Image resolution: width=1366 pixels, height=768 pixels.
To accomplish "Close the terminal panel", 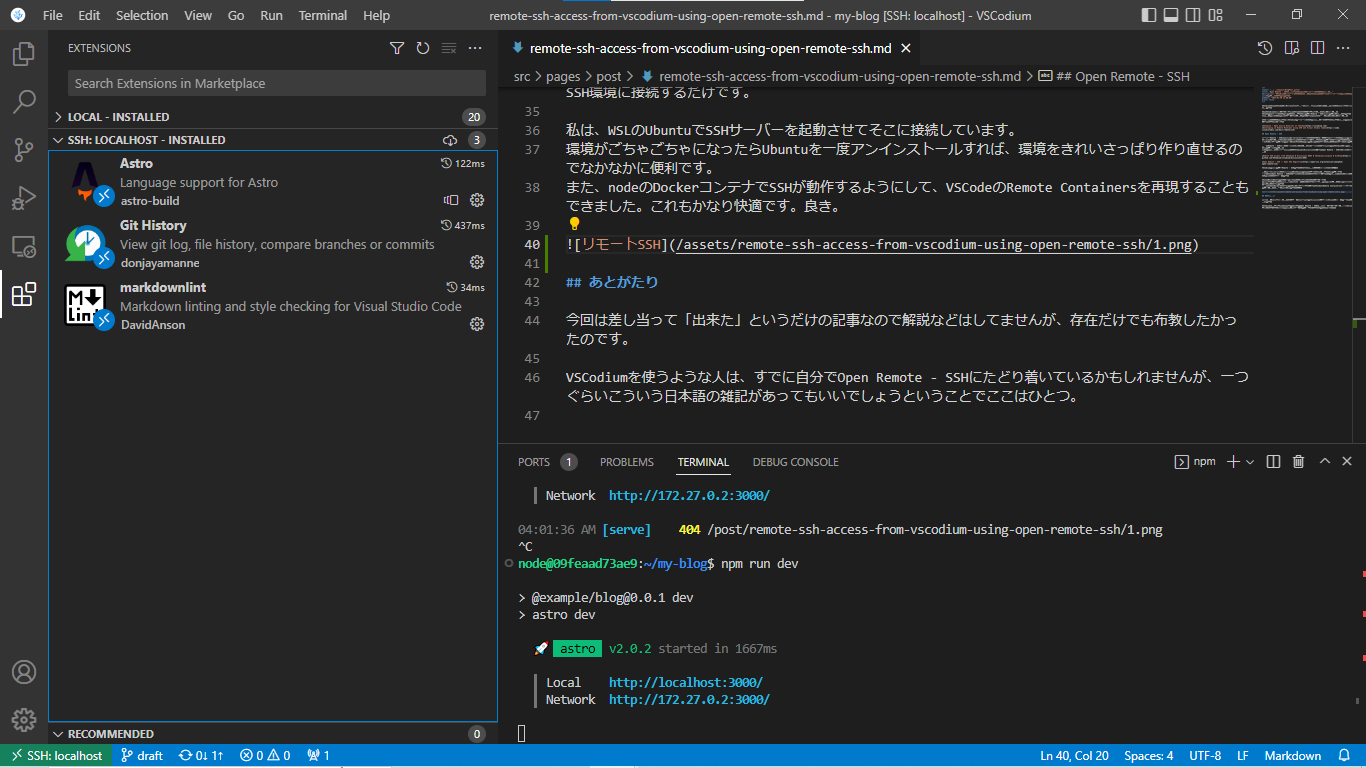I will coord(1349,461).
